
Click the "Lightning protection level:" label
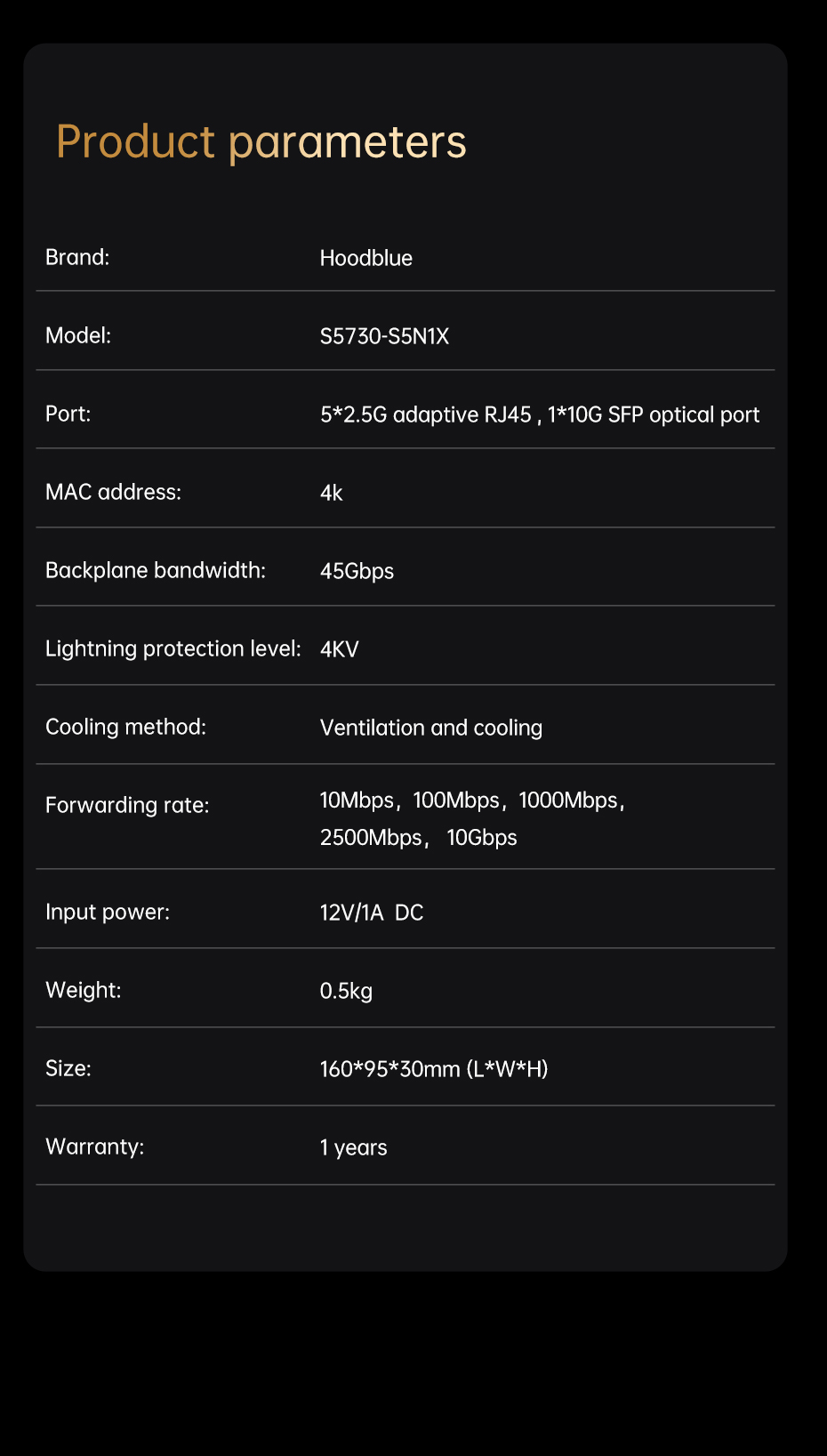pos(173,648)
